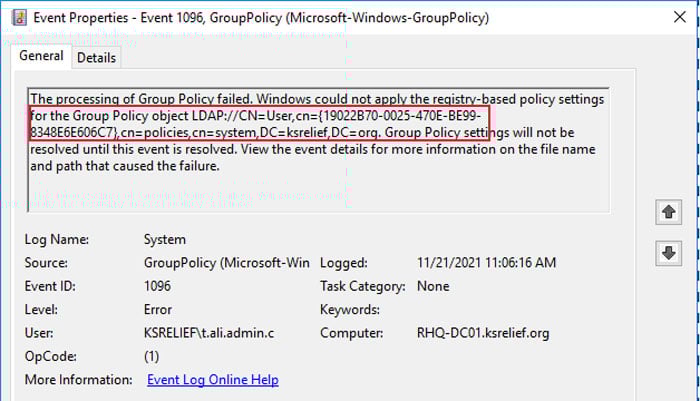Select the User value KSRELIEF\t.ali.admin.c
Viewport: 700px width, 401px height.
[x=209, y=333]
